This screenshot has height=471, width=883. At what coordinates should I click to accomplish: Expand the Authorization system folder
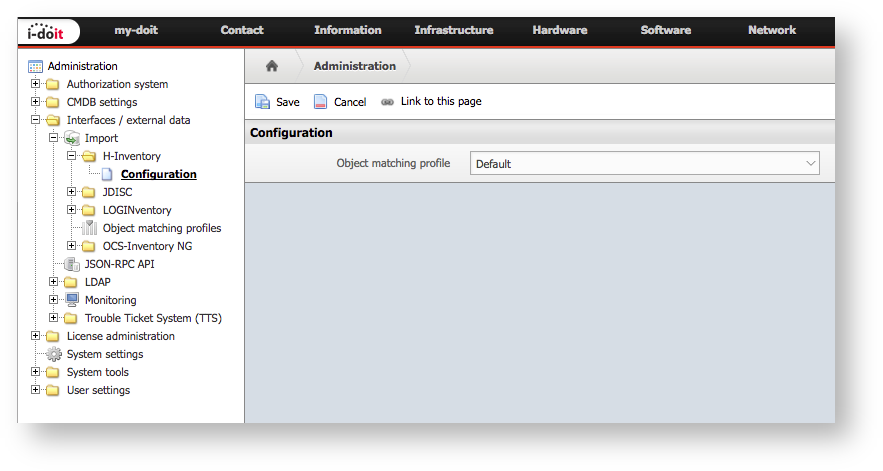pyautogui.click(x=36, y=84)
